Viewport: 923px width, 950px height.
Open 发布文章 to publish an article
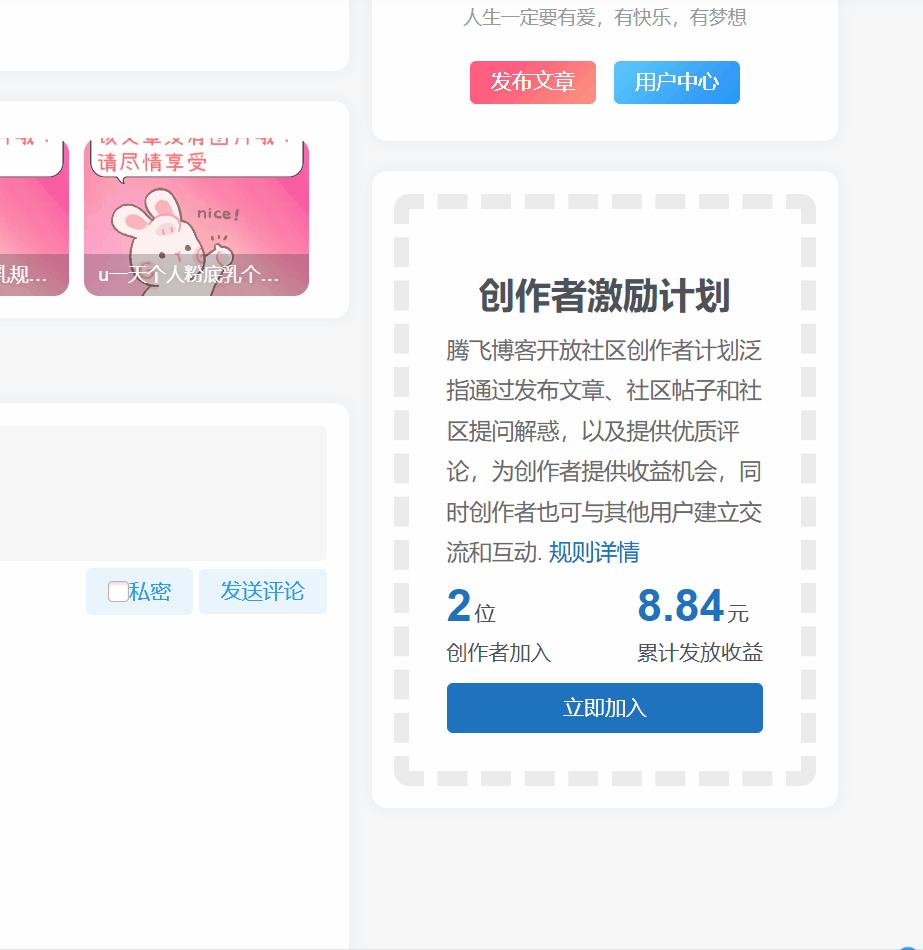[532, 82]
